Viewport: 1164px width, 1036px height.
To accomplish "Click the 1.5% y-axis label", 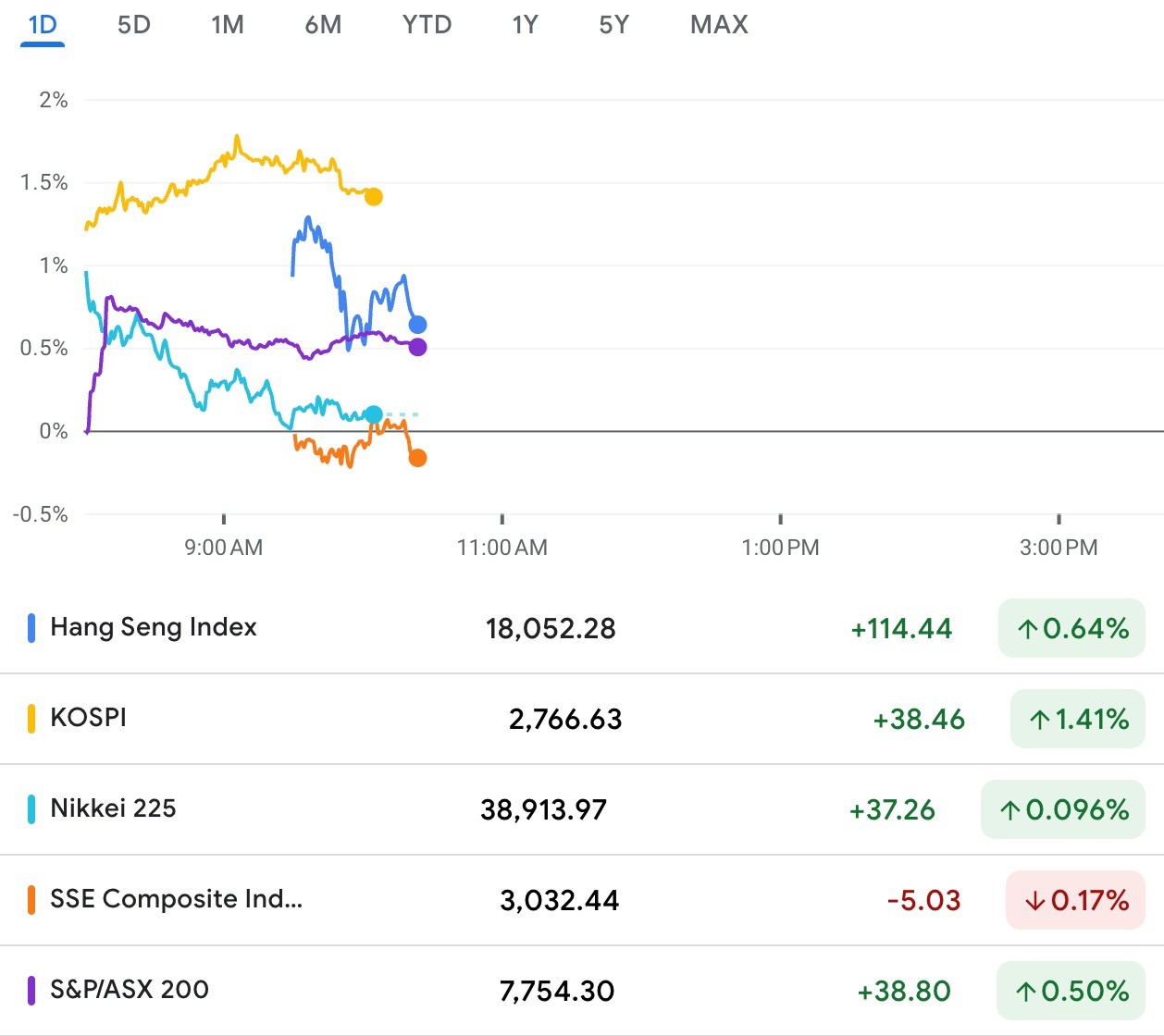I will click(x=44, y=182).
